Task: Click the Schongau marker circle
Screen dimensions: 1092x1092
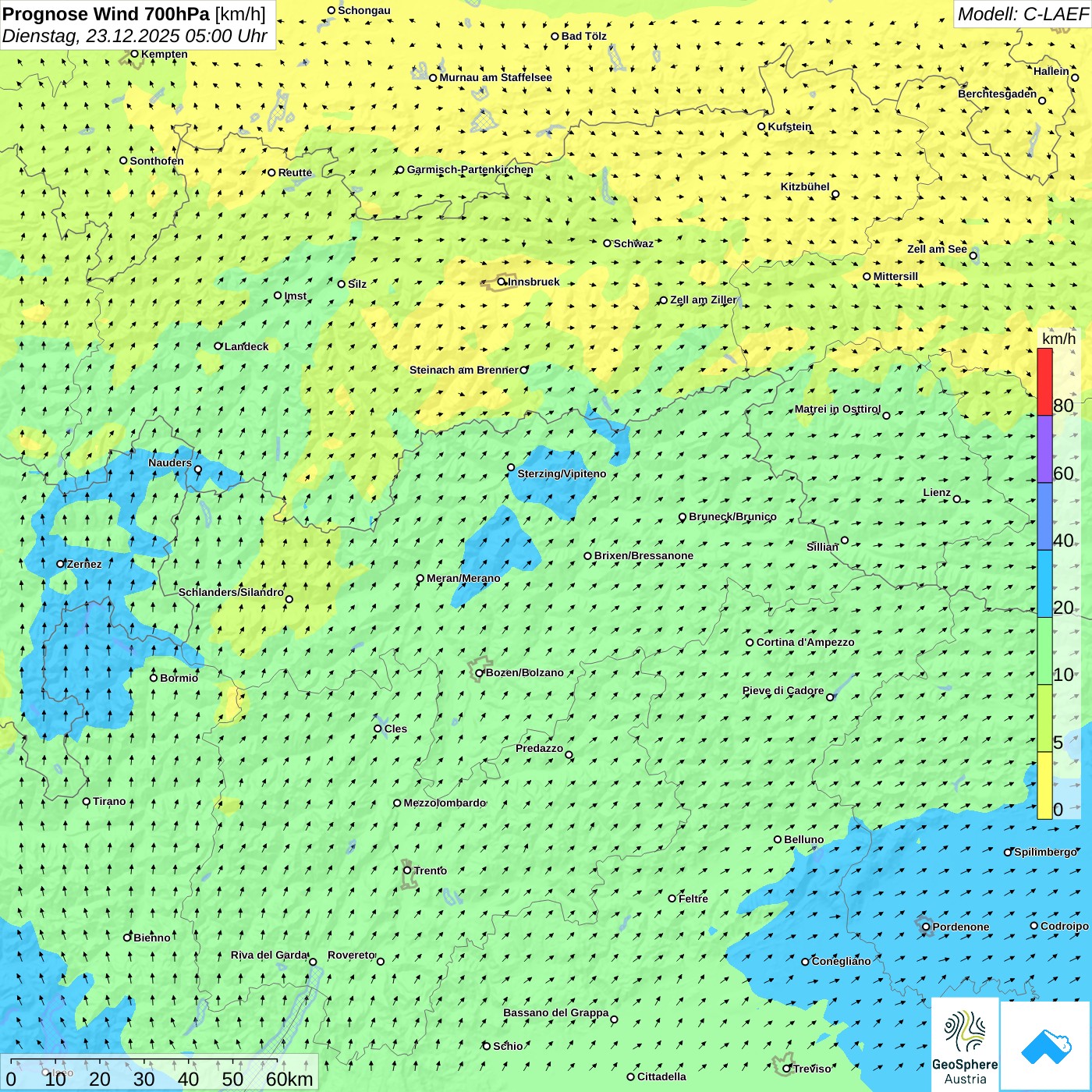Action: (331, 10)
